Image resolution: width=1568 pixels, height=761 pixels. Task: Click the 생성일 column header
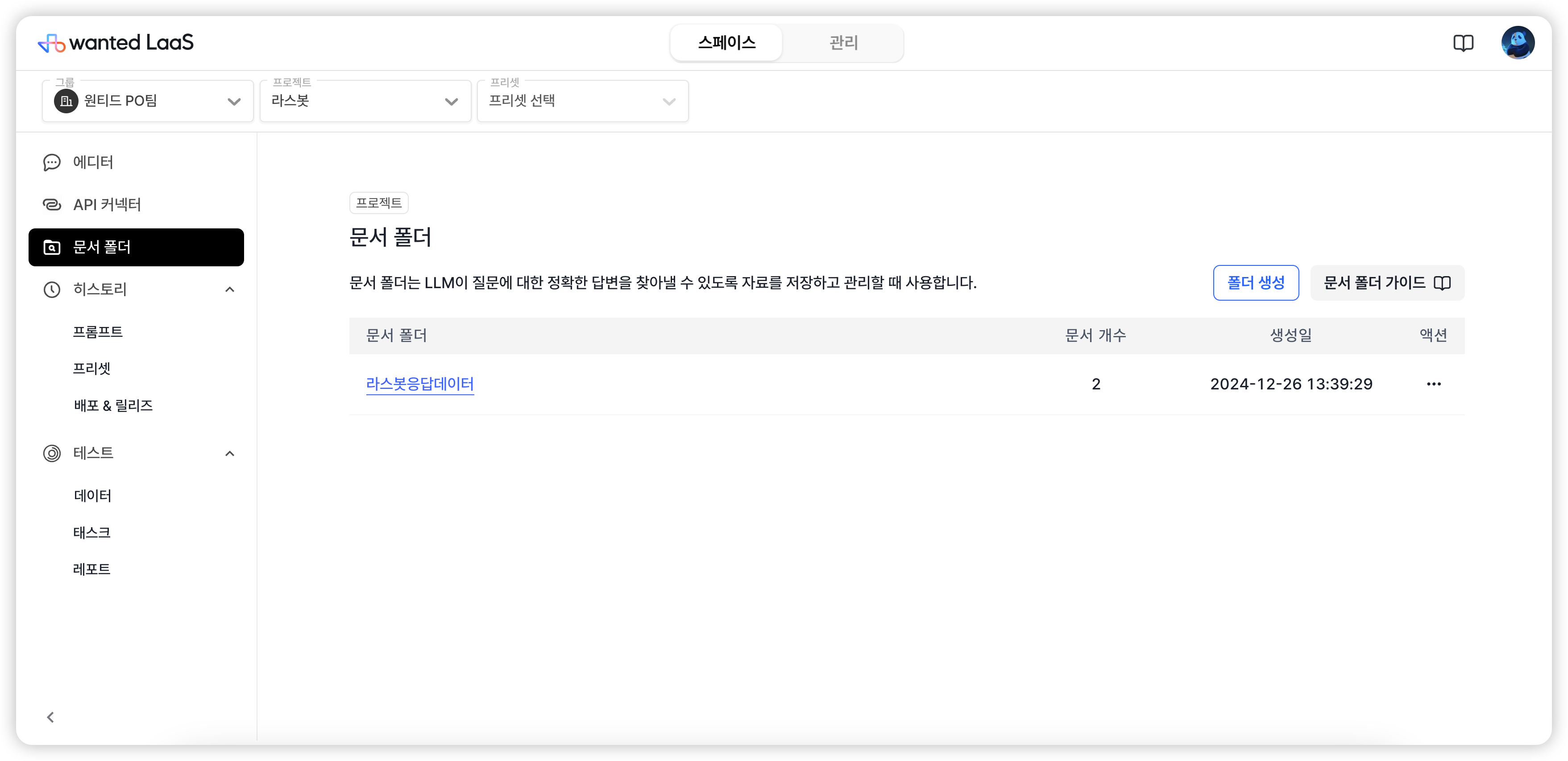(x=1290, y=335)
